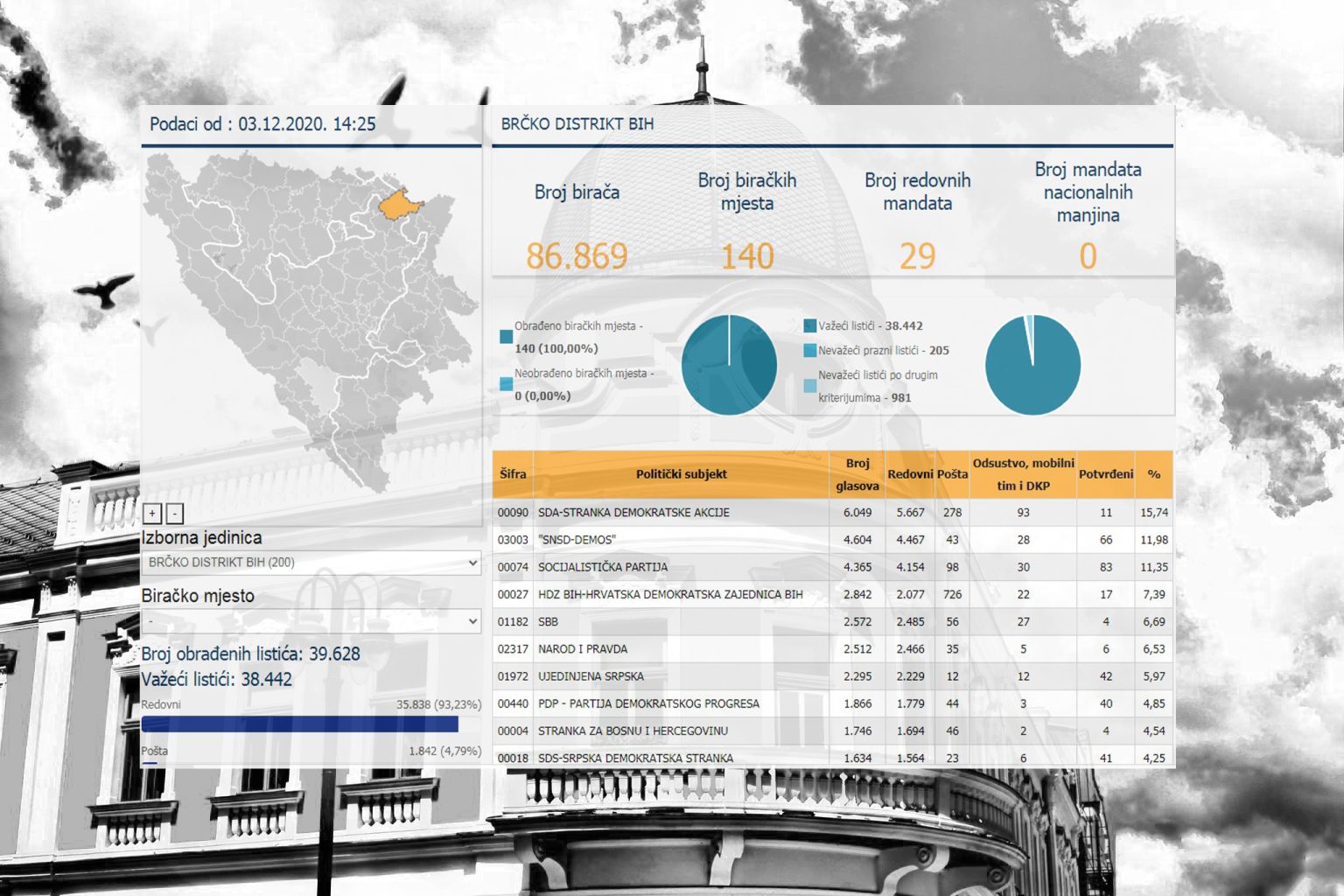
Task: Click the Redovni column header
Action: coord(910,474)
